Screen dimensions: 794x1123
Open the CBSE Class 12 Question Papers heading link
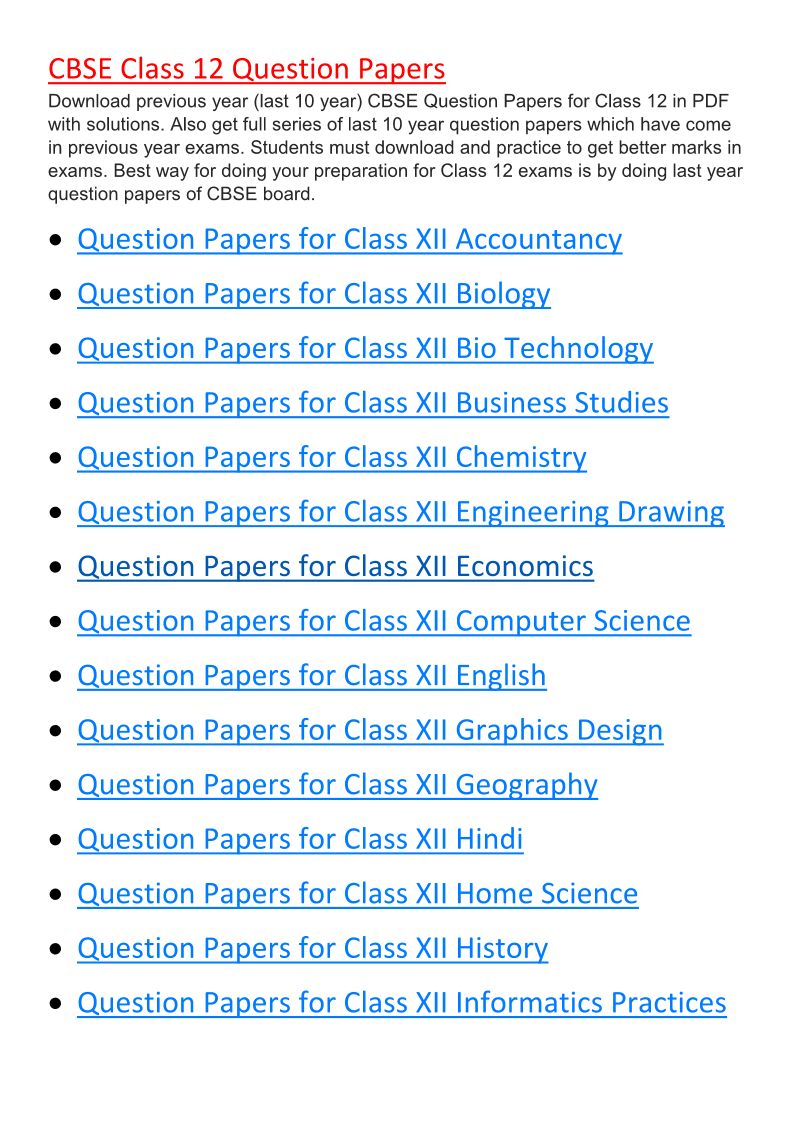pos(246,69)
